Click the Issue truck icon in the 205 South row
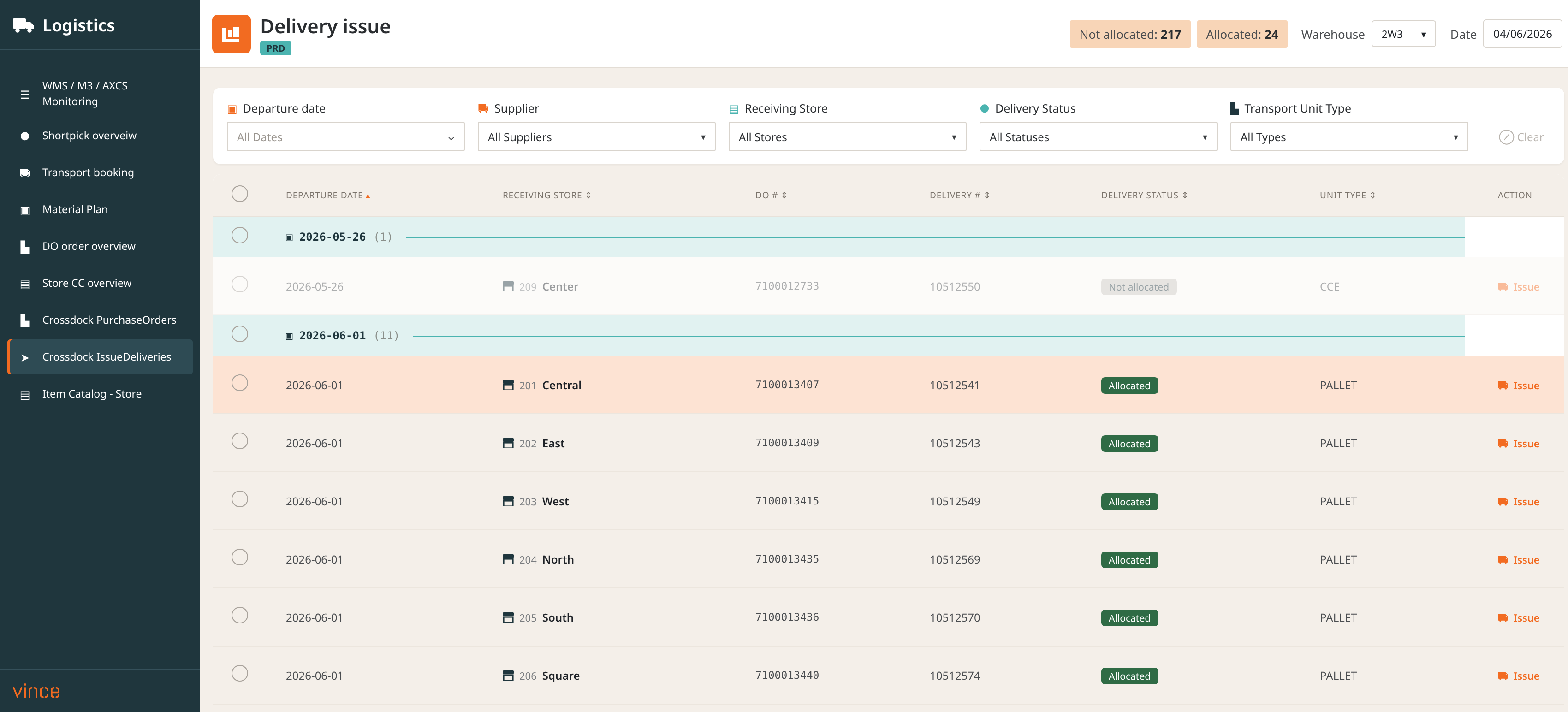The height and width of the screenshot is (712, 1568). tap(1503, 617)
